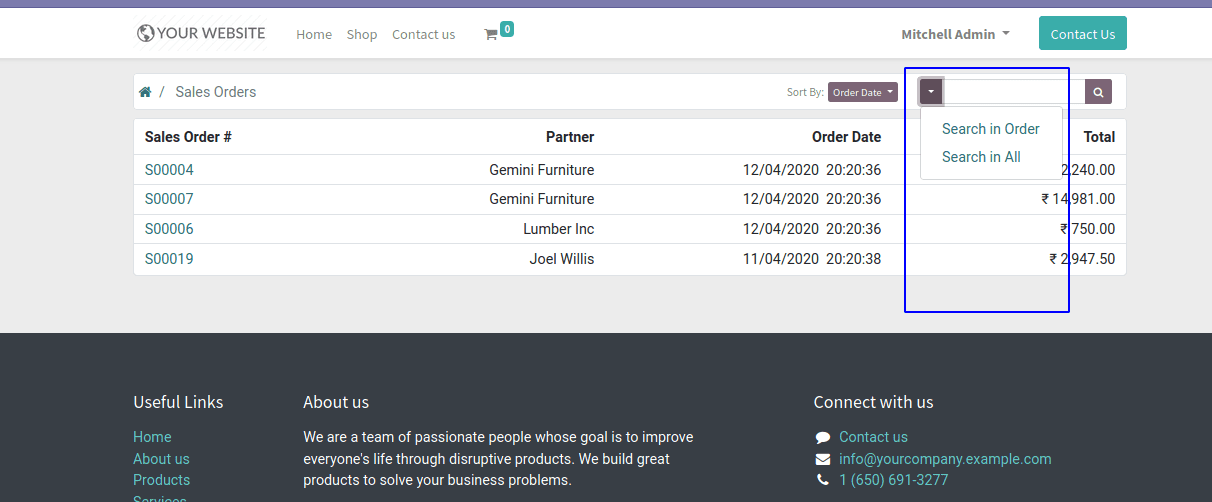This screenshot has height=502, width=1212.
Task: Toggle the search filter dropdown arrow
Action: click(x=931, y=92)
